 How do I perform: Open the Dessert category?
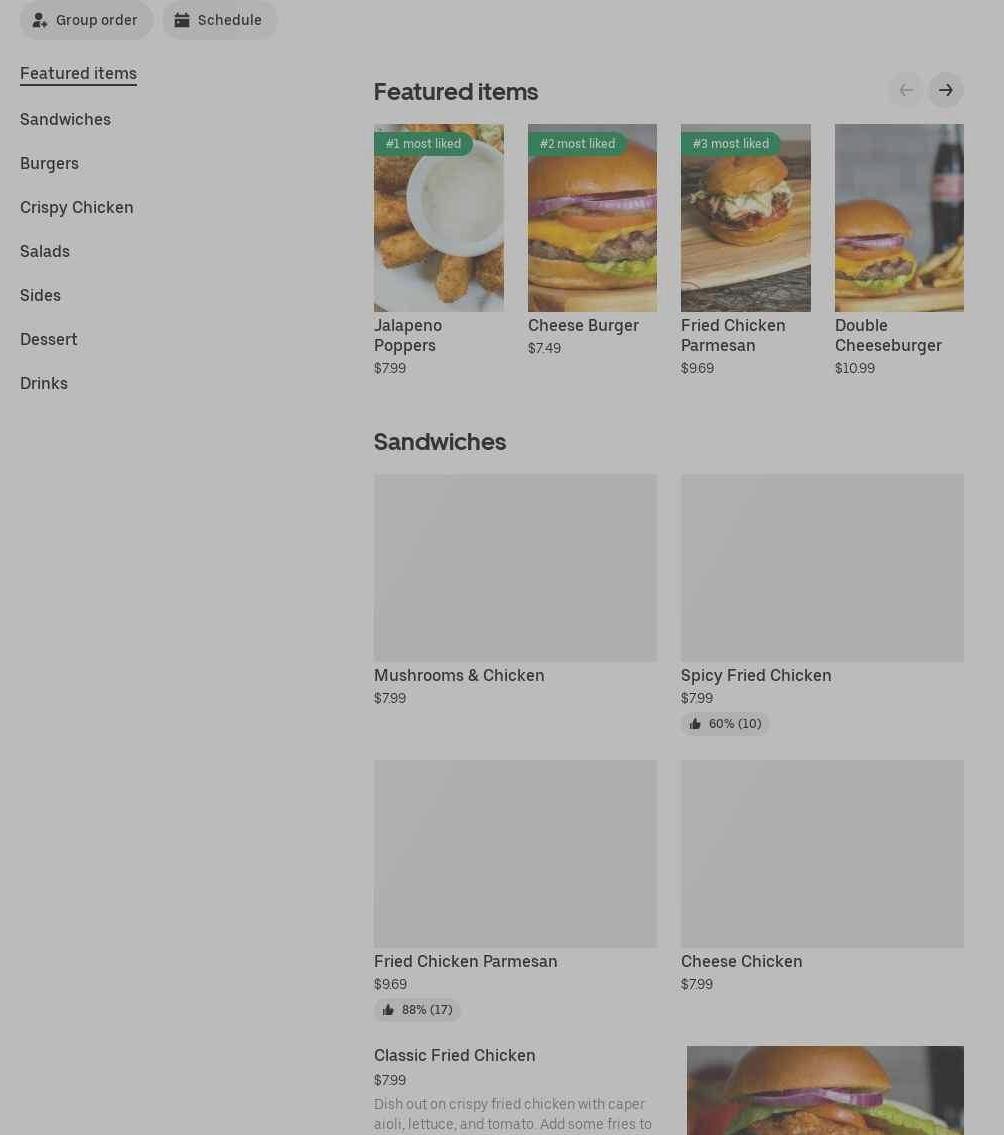click(48, 339)
